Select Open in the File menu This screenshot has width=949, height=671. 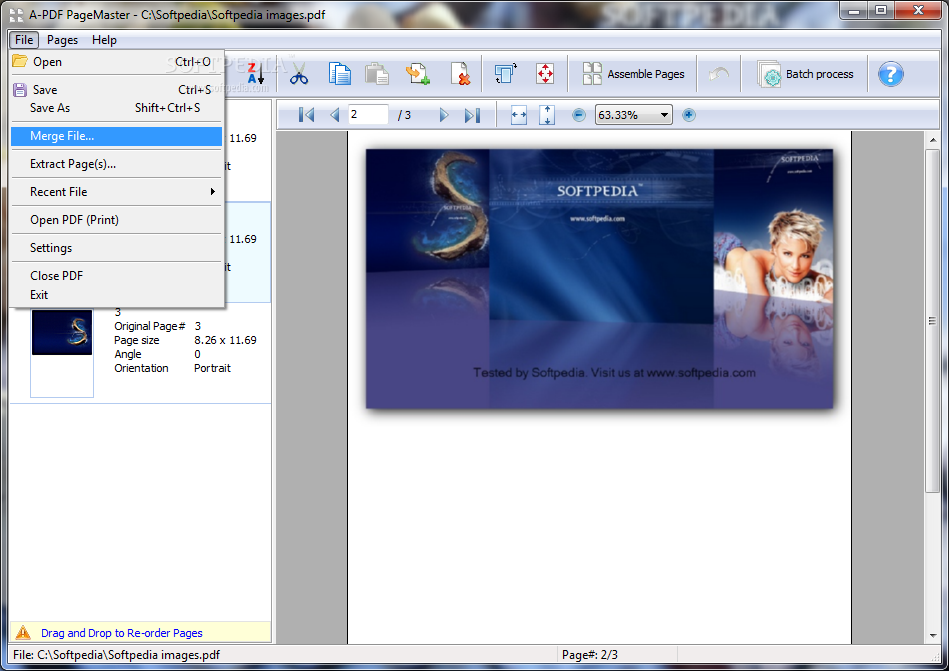[116, 62]
